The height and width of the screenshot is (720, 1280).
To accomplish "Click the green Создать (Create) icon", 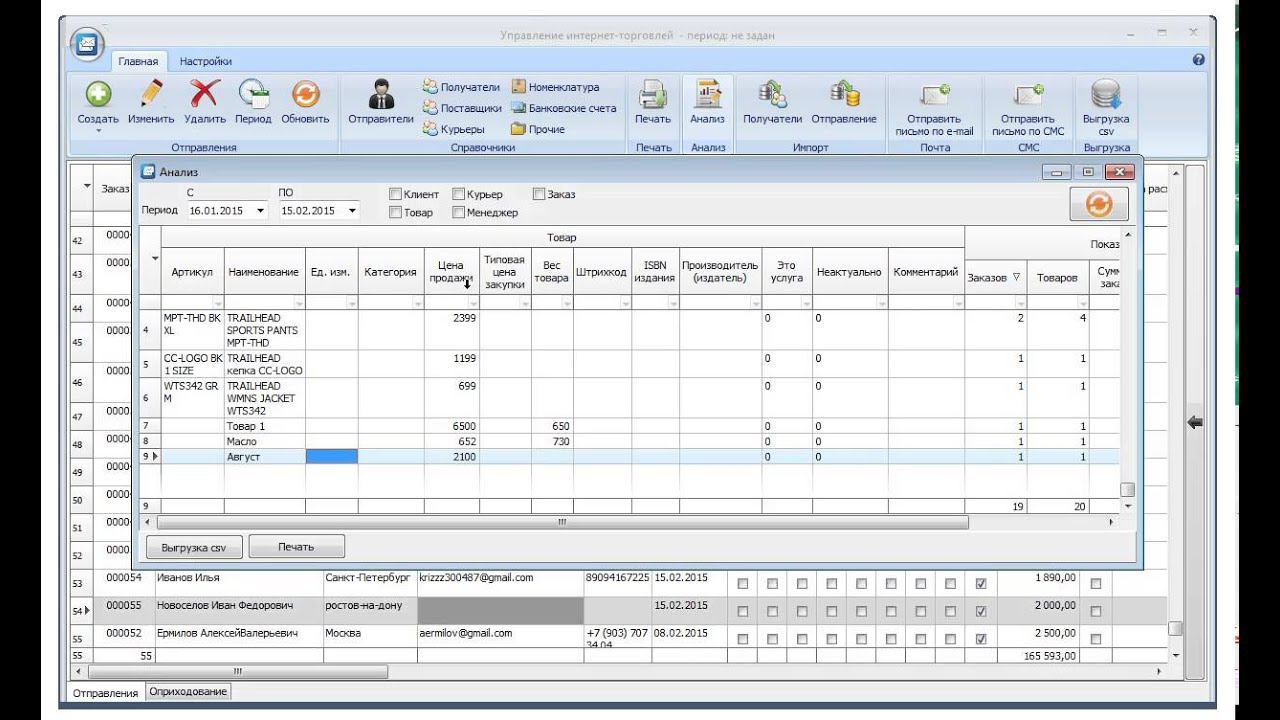I will coord(98,94).
